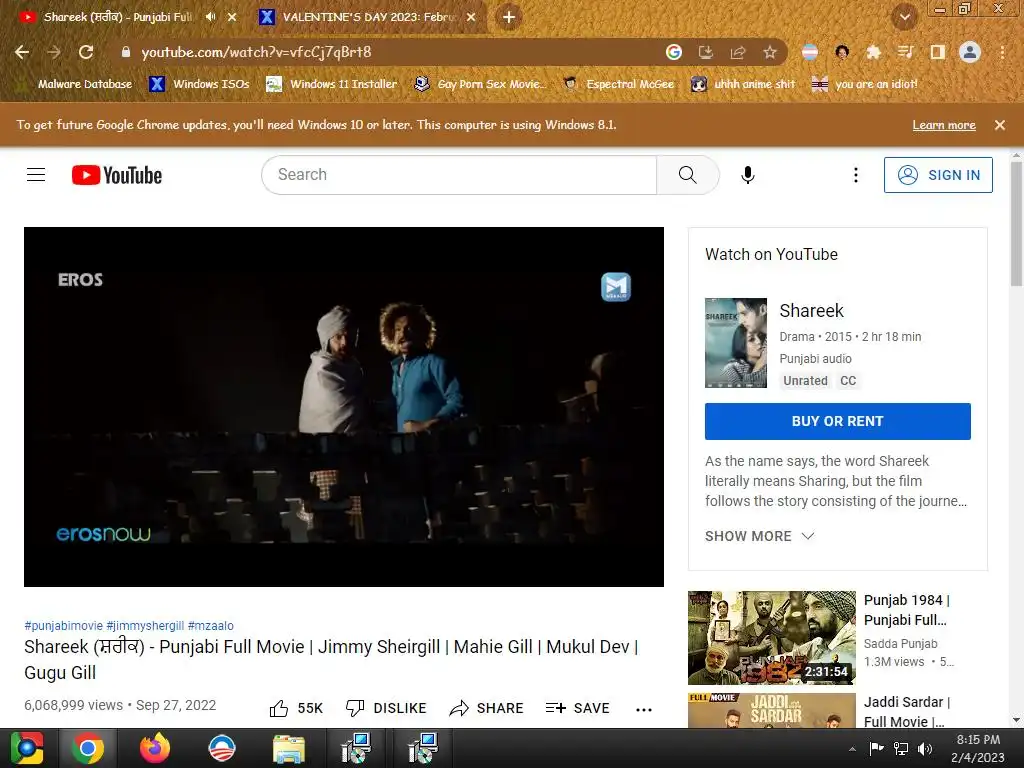Open the extensions puzzle icon
The width and height of the screenshot is (1024, 768).
873,52
